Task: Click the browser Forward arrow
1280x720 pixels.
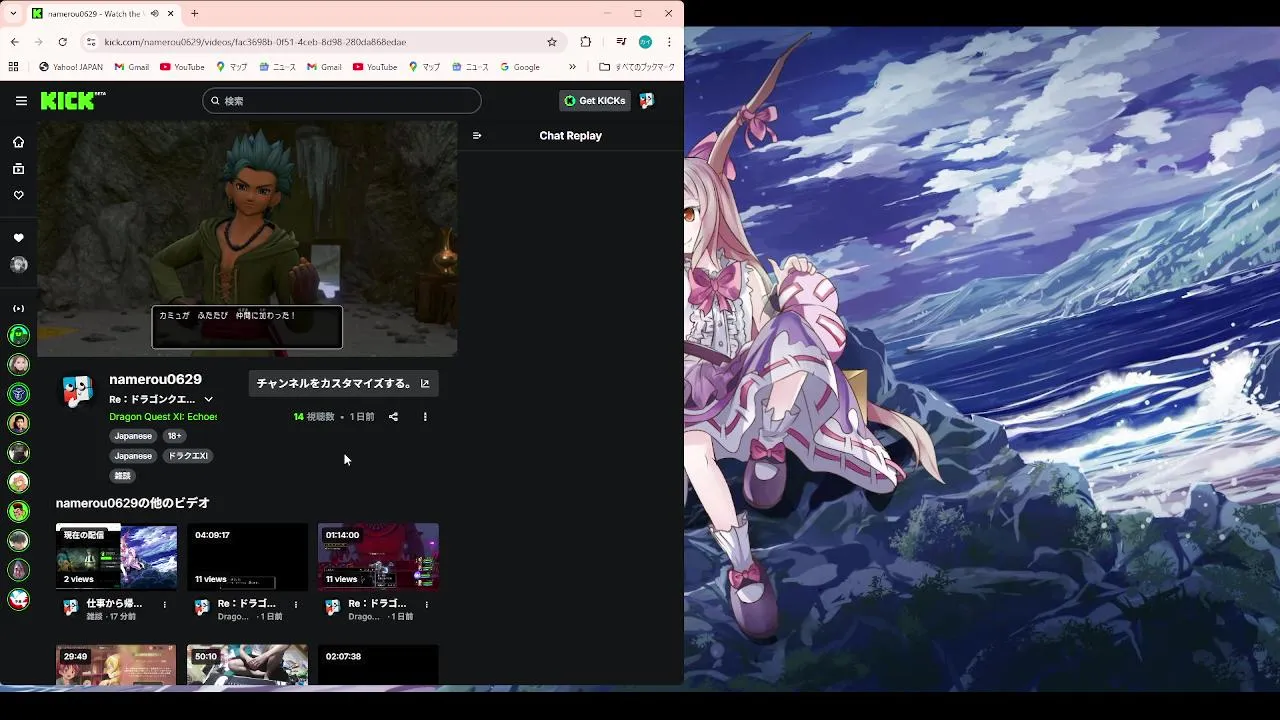Action: coord(39,42)
